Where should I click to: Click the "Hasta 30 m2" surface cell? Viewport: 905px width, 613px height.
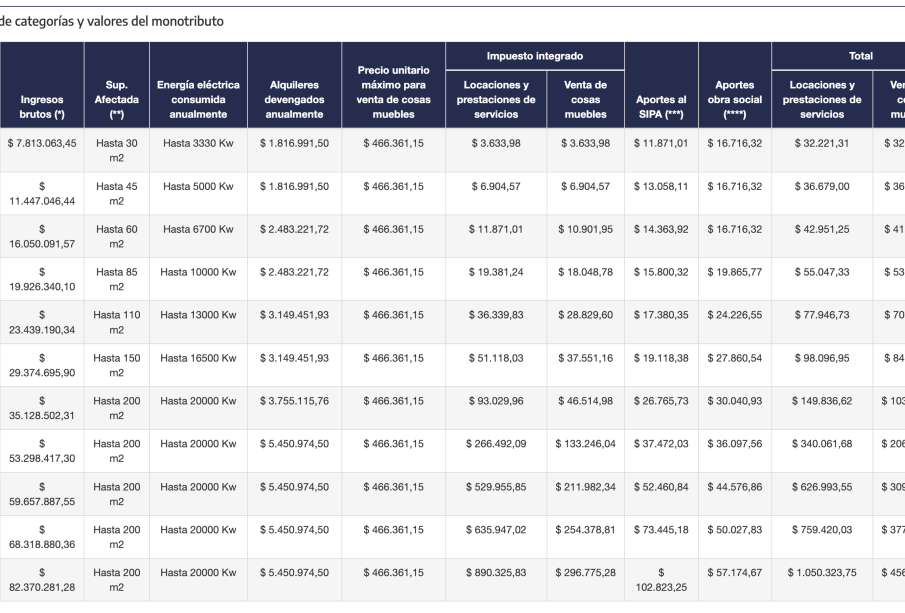tap(117, 151)
